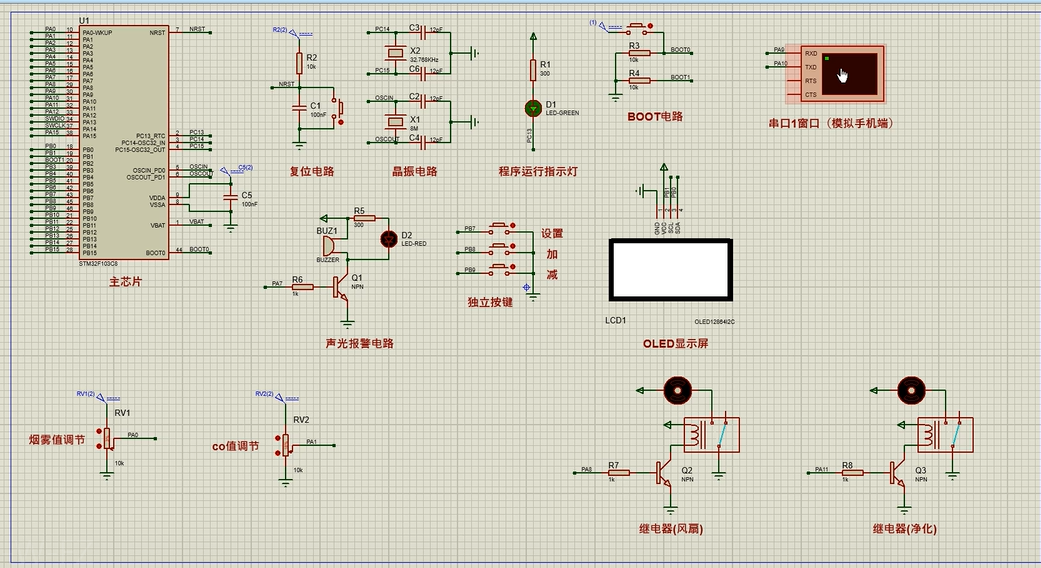Select capacitor C4 near OSCOUT
This screenshot has height=568, width=1041.
click(422, 141)
